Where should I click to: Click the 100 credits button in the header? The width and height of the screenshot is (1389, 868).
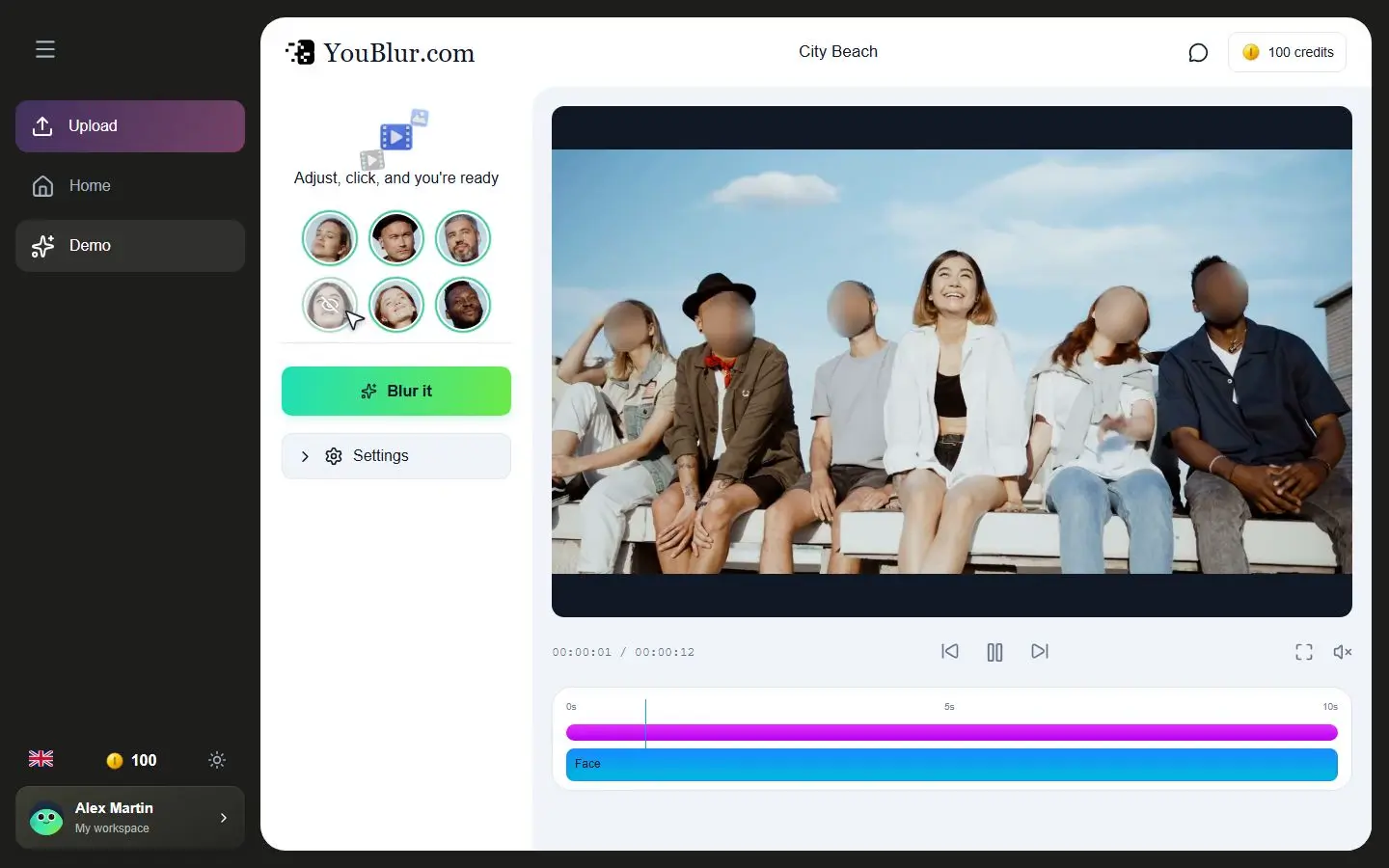click(x=1287, y=52)
